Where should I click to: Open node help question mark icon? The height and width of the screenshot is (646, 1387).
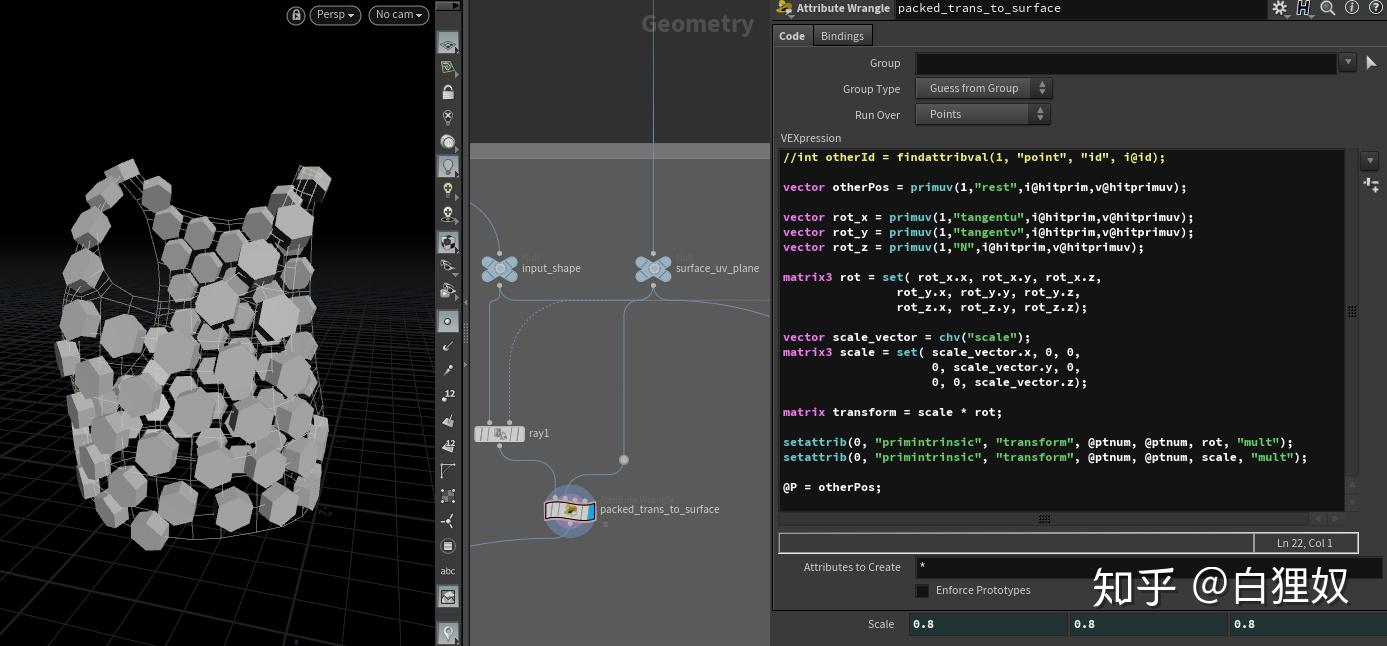[1375, 8]
